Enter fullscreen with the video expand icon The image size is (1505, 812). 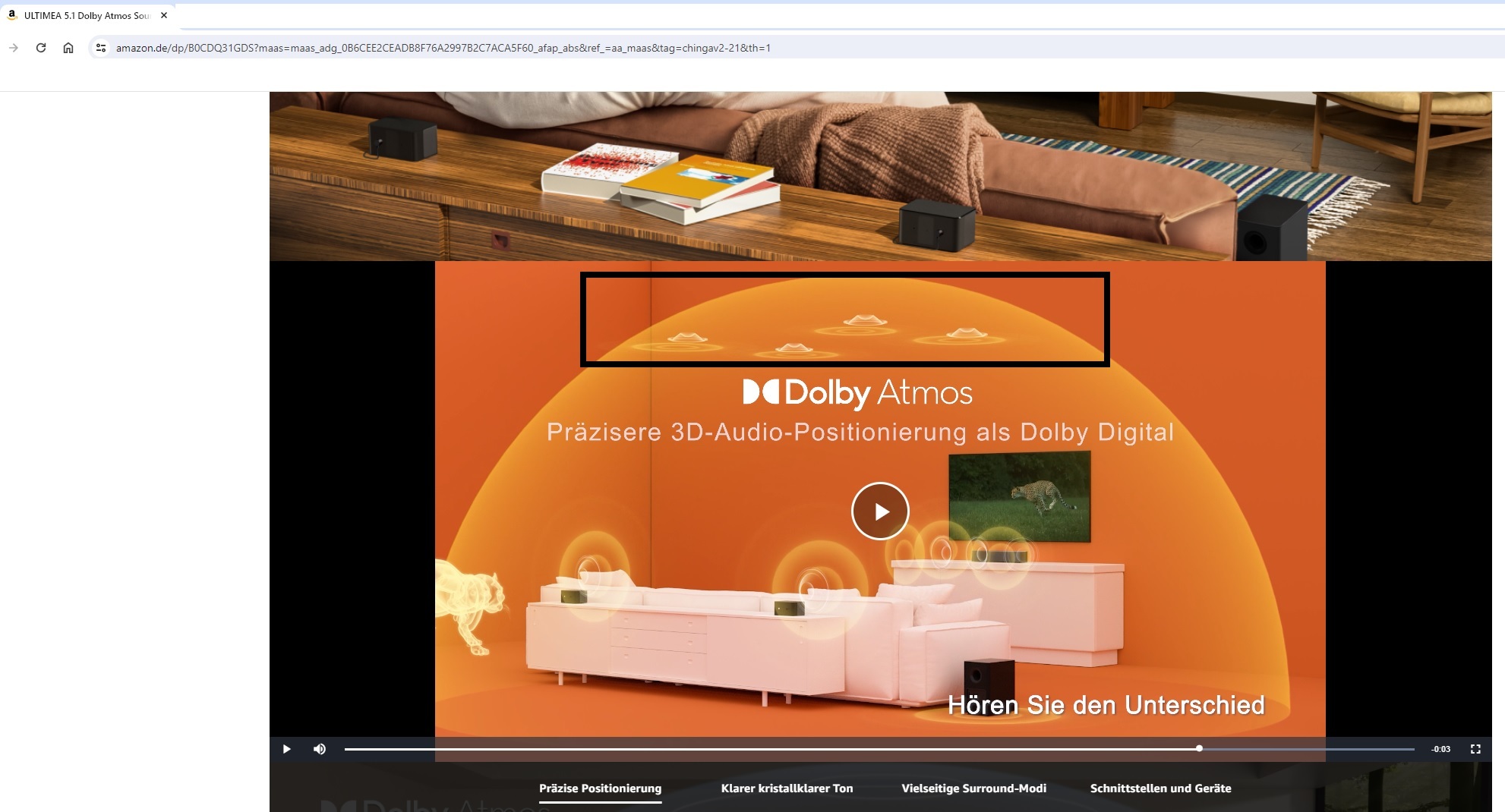(1475, 749)
